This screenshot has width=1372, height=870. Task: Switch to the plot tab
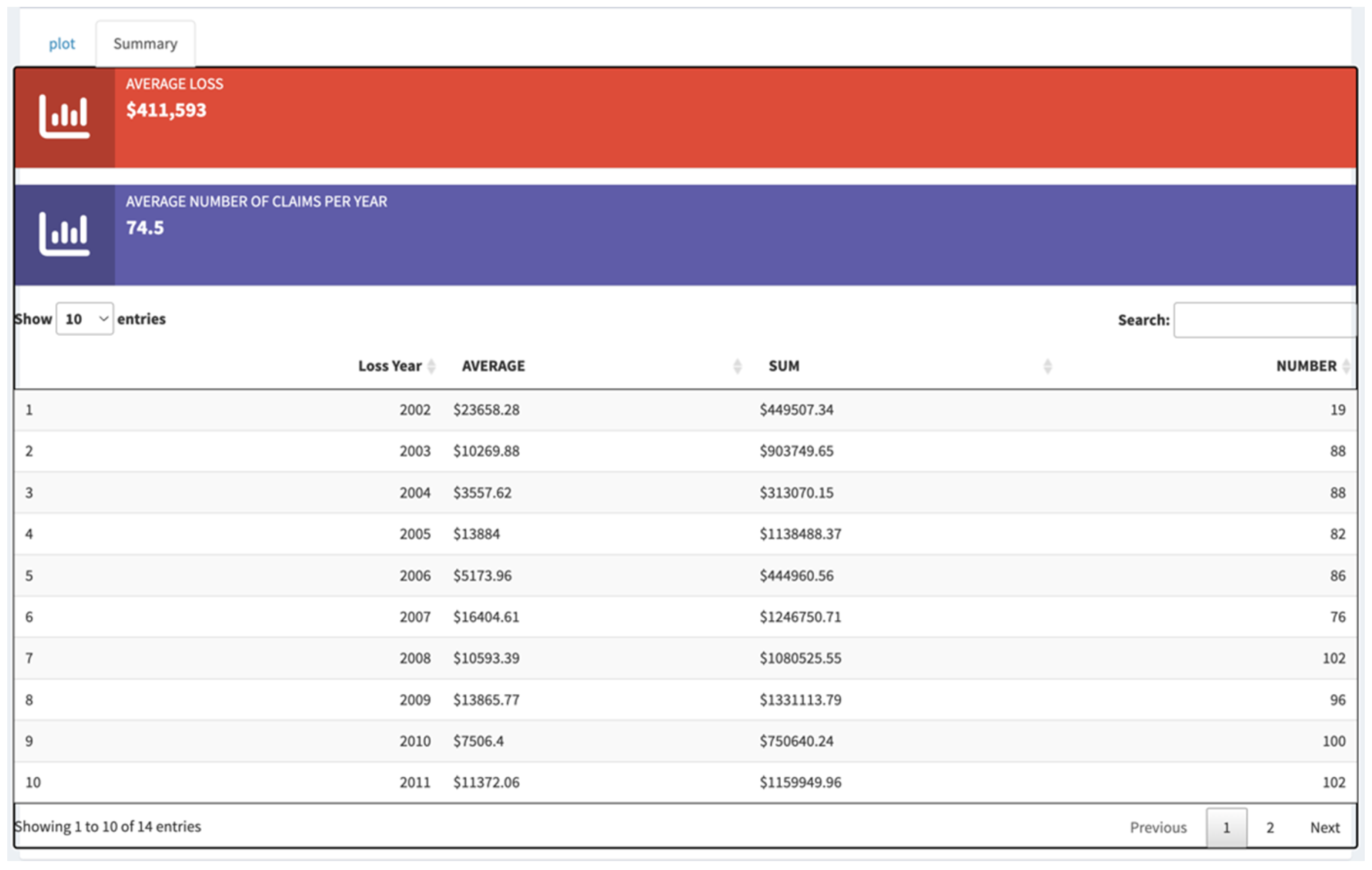[62, 44]
